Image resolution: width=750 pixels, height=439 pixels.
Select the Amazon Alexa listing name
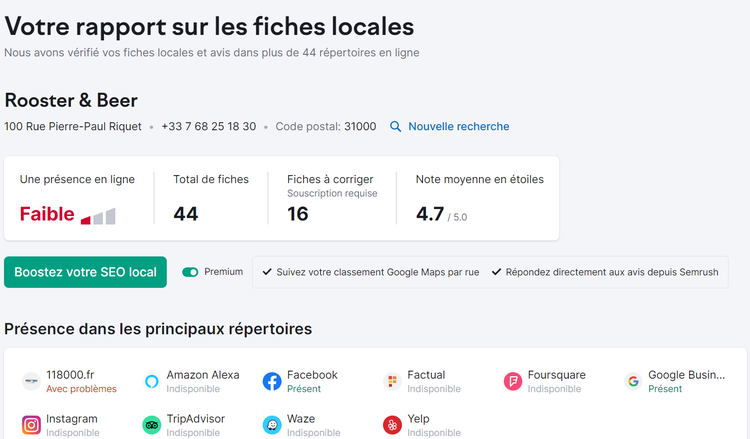tap(203, 375)
